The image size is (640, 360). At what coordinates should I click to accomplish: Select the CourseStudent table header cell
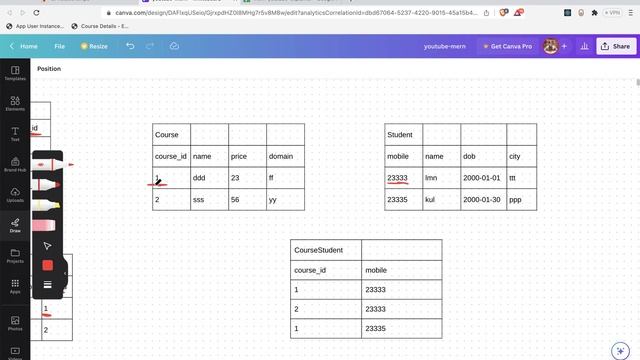[x=326, y=250]
